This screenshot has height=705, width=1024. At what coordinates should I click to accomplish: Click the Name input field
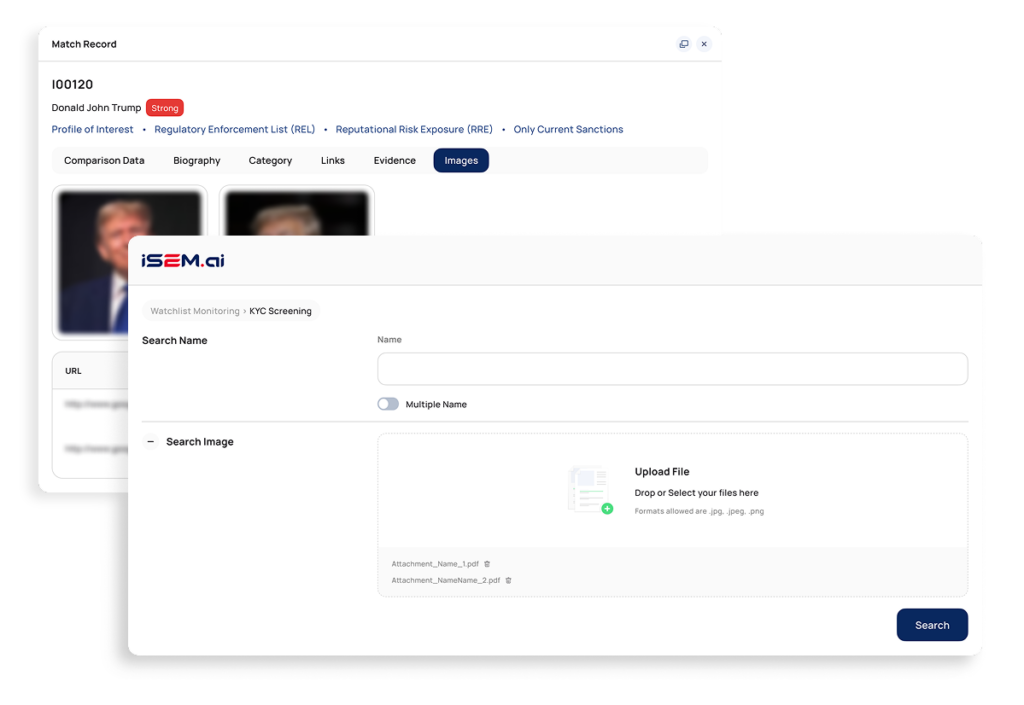click(671, 368)
